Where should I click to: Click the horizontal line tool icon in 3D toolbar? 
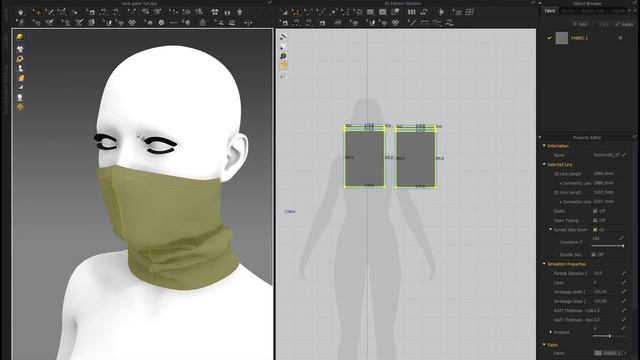click(173, 23)
